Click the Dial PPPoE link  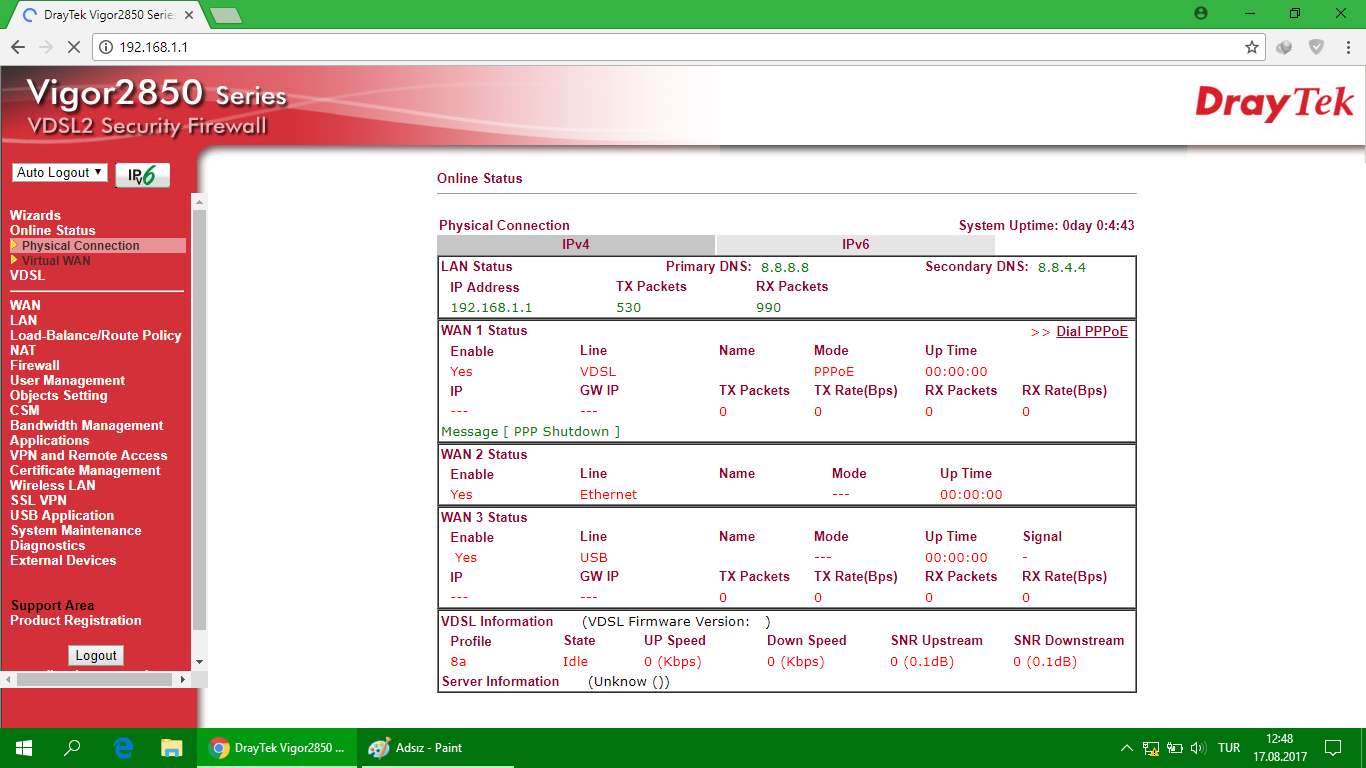(1091, 332)
